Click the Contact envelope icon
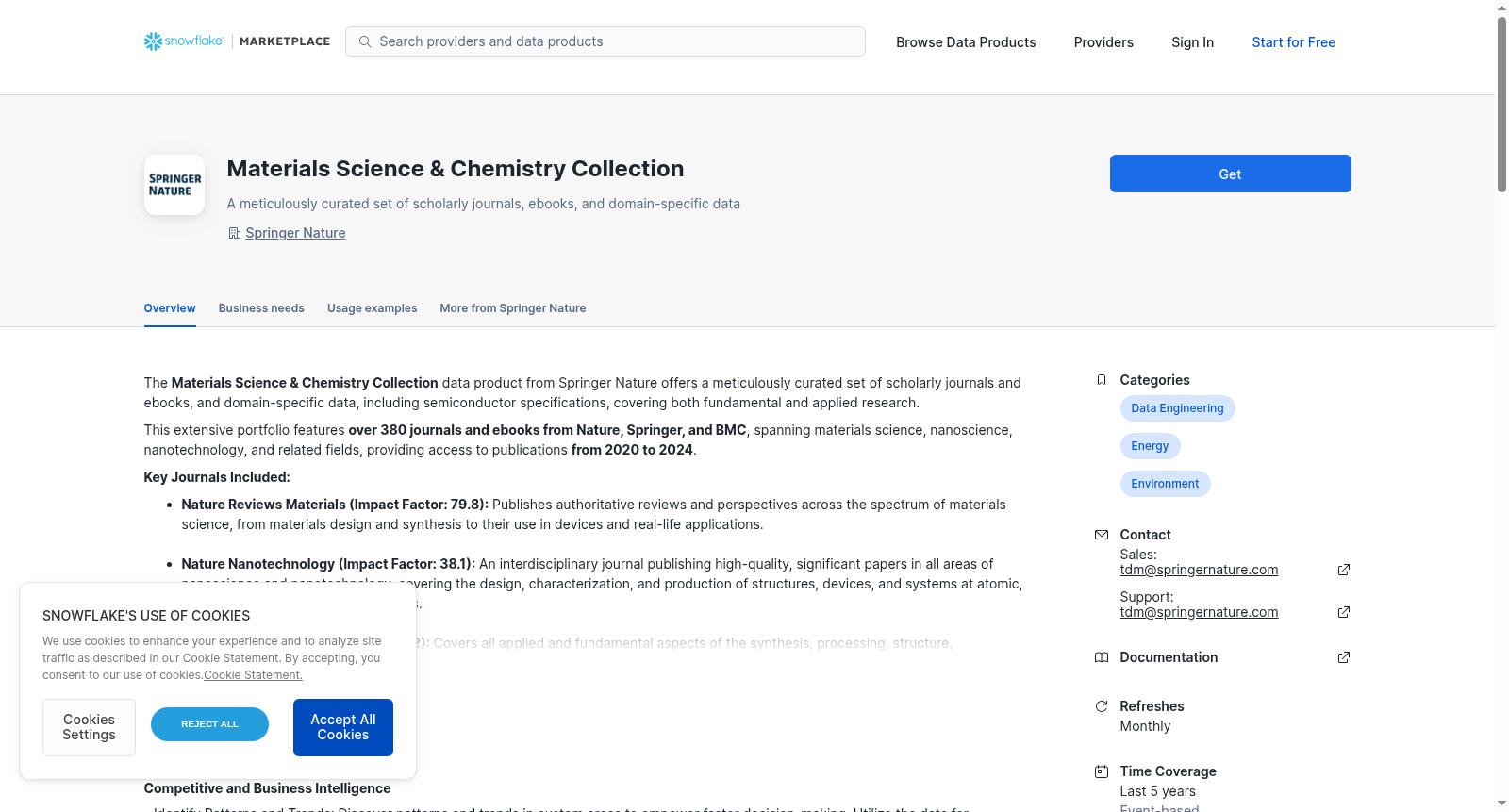The width and height of the screenshot is (1509, 812). 1102,535
